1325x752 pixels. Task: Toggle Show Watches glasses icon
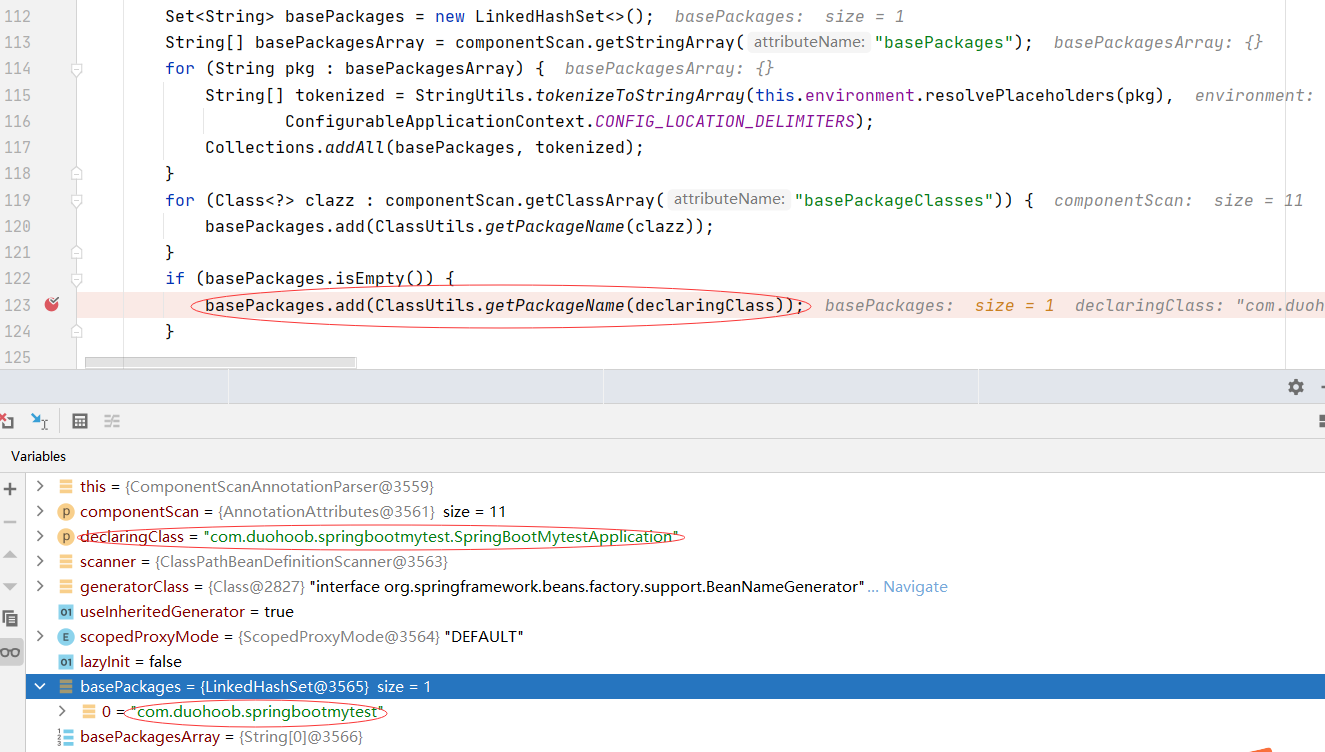coord(10,652)
